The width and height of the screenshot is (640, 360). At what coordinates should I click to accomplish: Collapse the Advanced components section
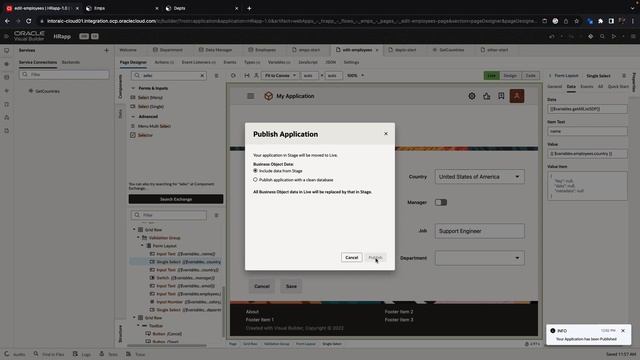[x=133, y=116]
